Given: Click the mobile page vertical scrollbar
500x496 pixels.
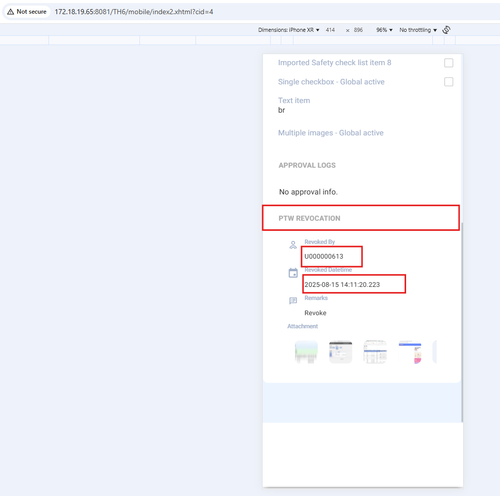Looking at the screenshot, I should [462, 322].
